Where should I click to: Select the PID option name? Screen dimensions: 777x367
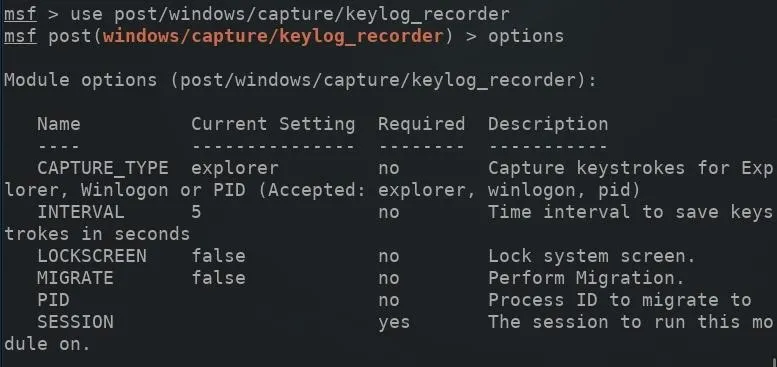pos(53,300)
